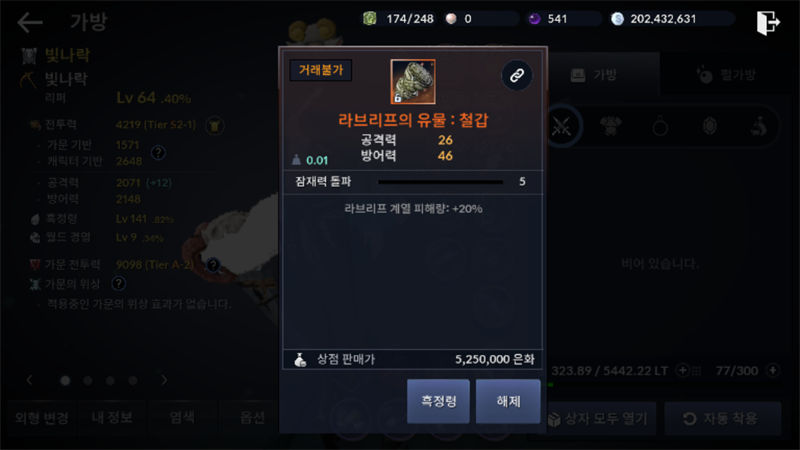Select the ring accessory filter icon
Viewport: 800px width, 450px height.
point(660,126)
